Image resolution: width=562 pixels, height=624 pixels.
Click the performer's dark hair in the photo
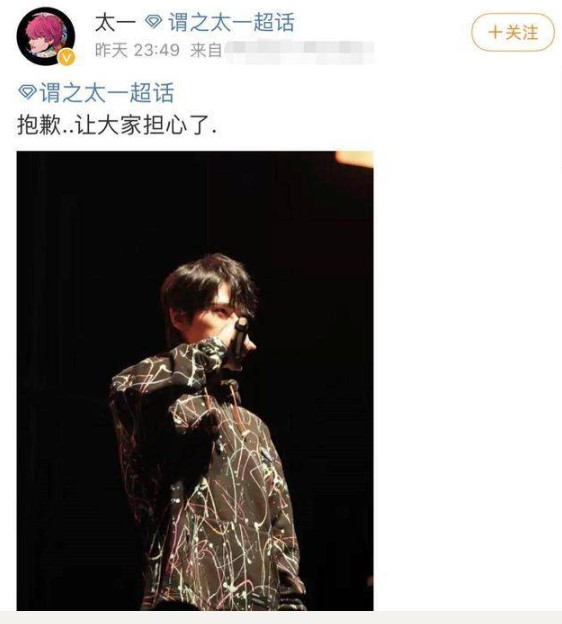pyautogui.click(x=209, y=285)
